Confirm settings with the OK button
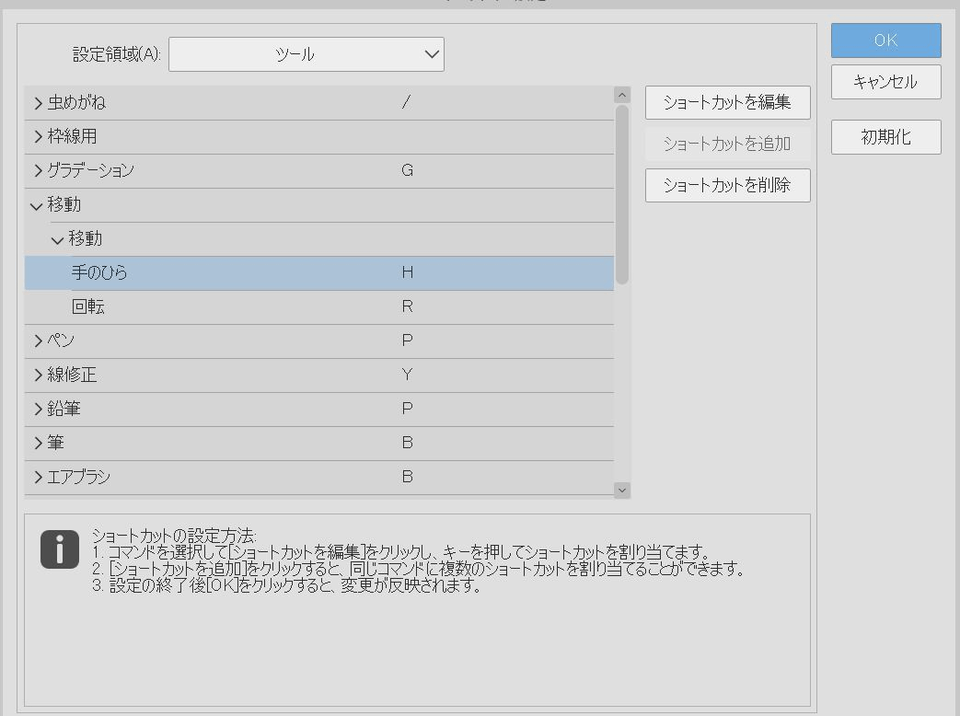This screenshot has width=960, height=716. pos(884,41)
